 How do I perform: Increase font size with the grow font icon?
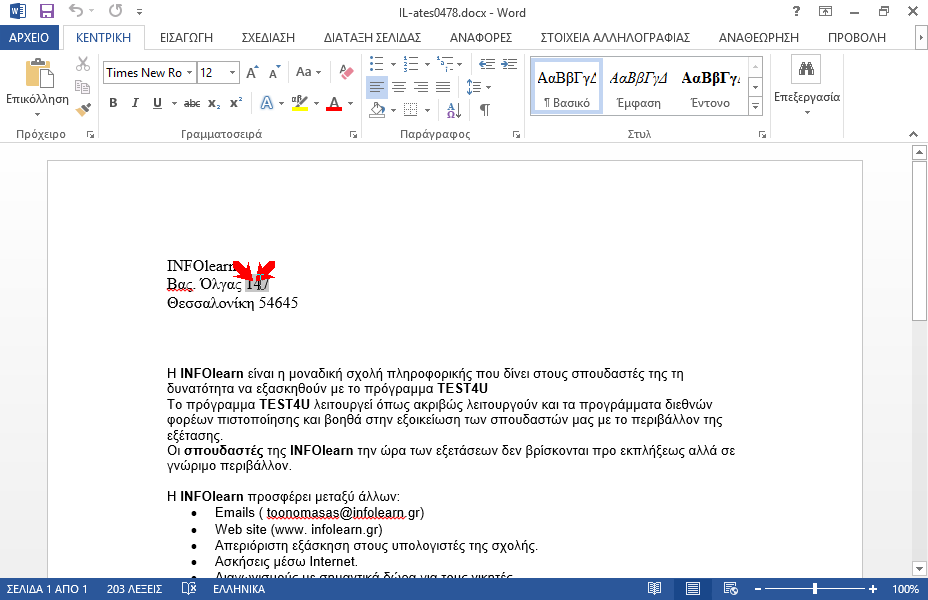pos(252,73)
